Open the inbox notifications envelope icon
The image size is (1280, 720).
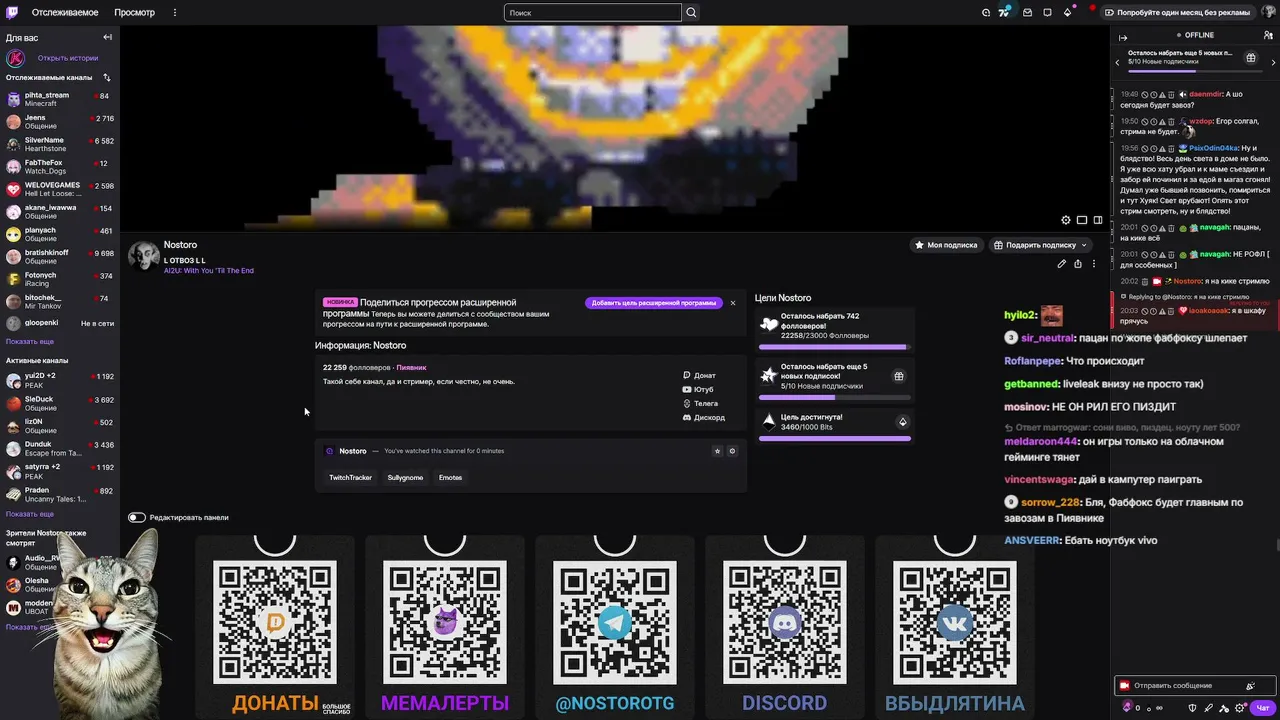pos(1027,13)
